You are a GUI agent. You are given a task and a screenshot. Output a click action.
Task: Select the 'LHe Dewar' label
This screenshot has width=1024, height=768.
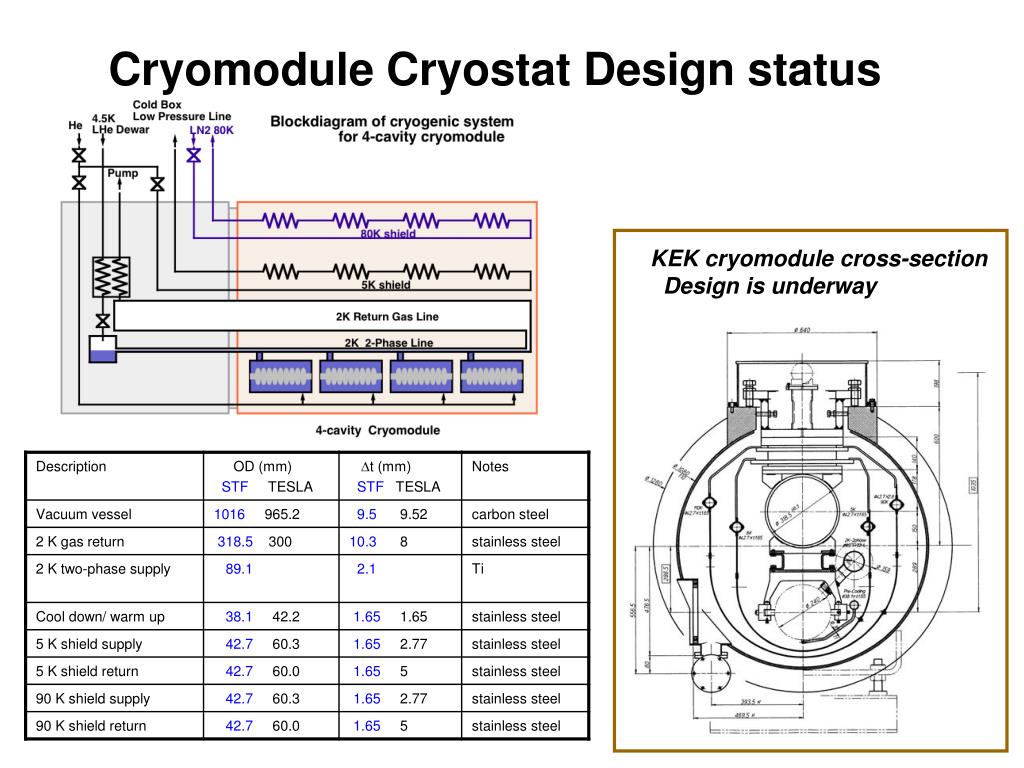pyautogui.click(x=121, y=129)
